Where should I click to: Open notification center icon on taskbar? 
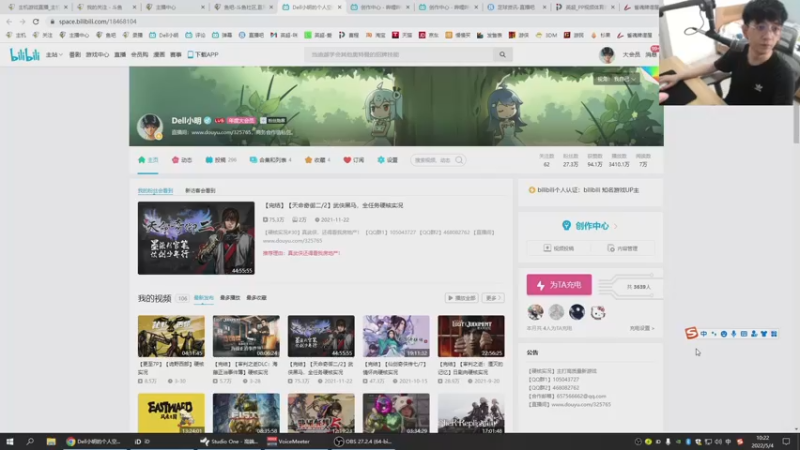click(x=786, y=442)
